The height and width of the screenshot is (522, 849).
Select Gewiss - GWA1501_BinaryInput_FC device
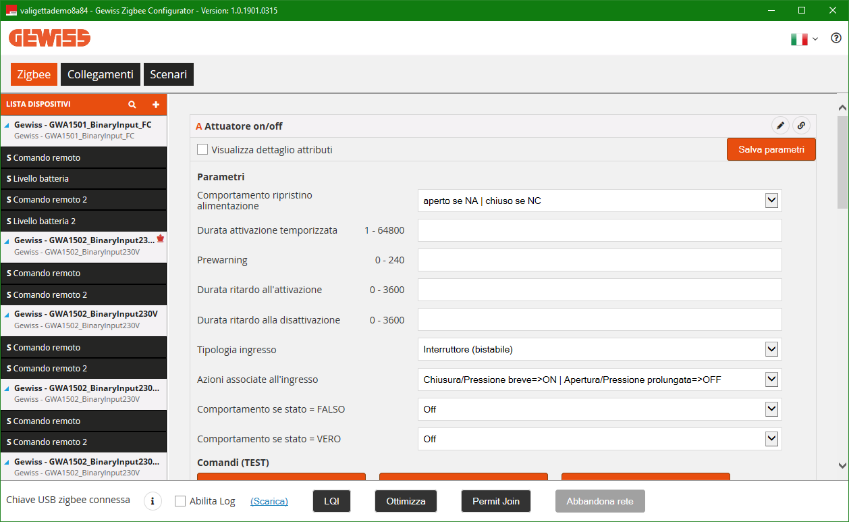[x=84, y=130]
